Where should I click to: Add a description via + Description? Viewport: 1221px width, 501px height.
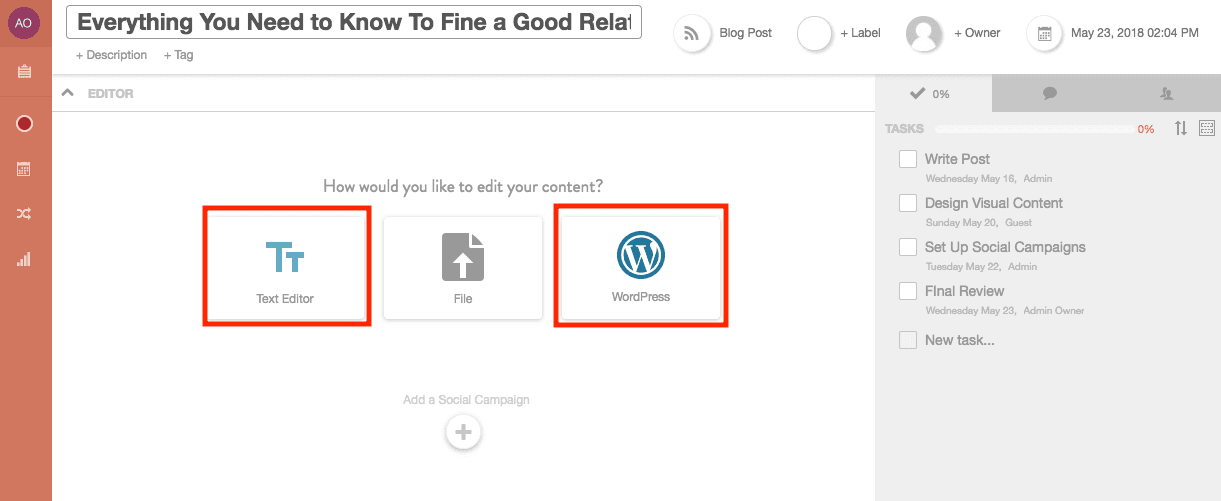(x=111, y=55)
